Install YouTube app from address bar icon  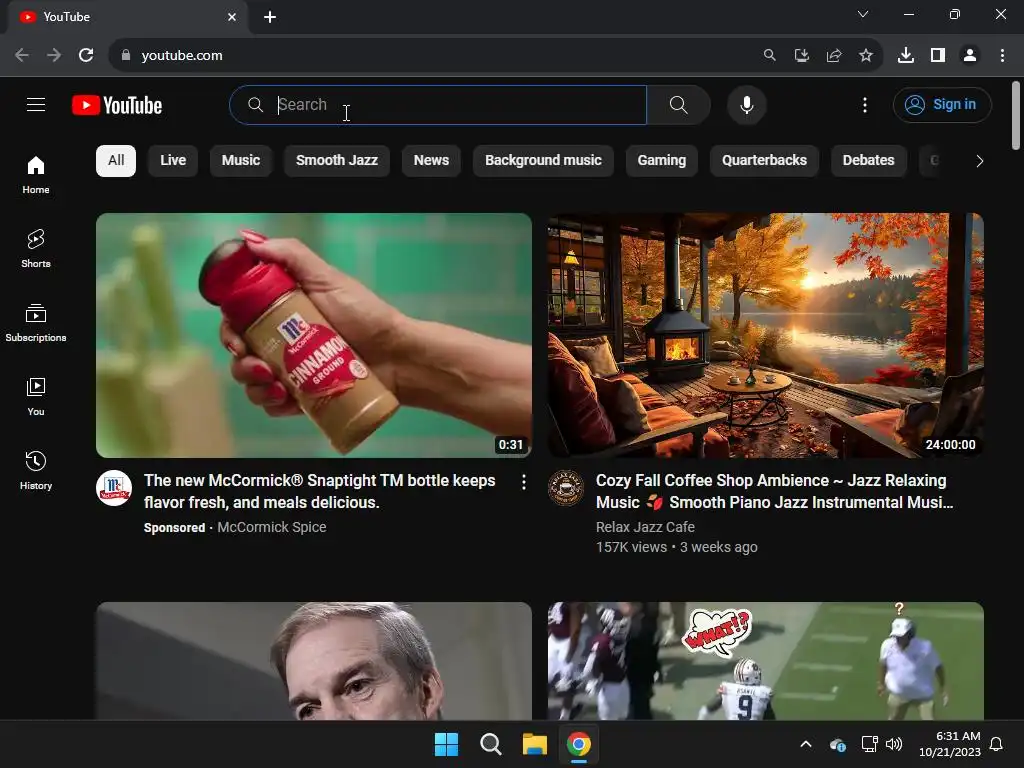(x=802, y=56)
